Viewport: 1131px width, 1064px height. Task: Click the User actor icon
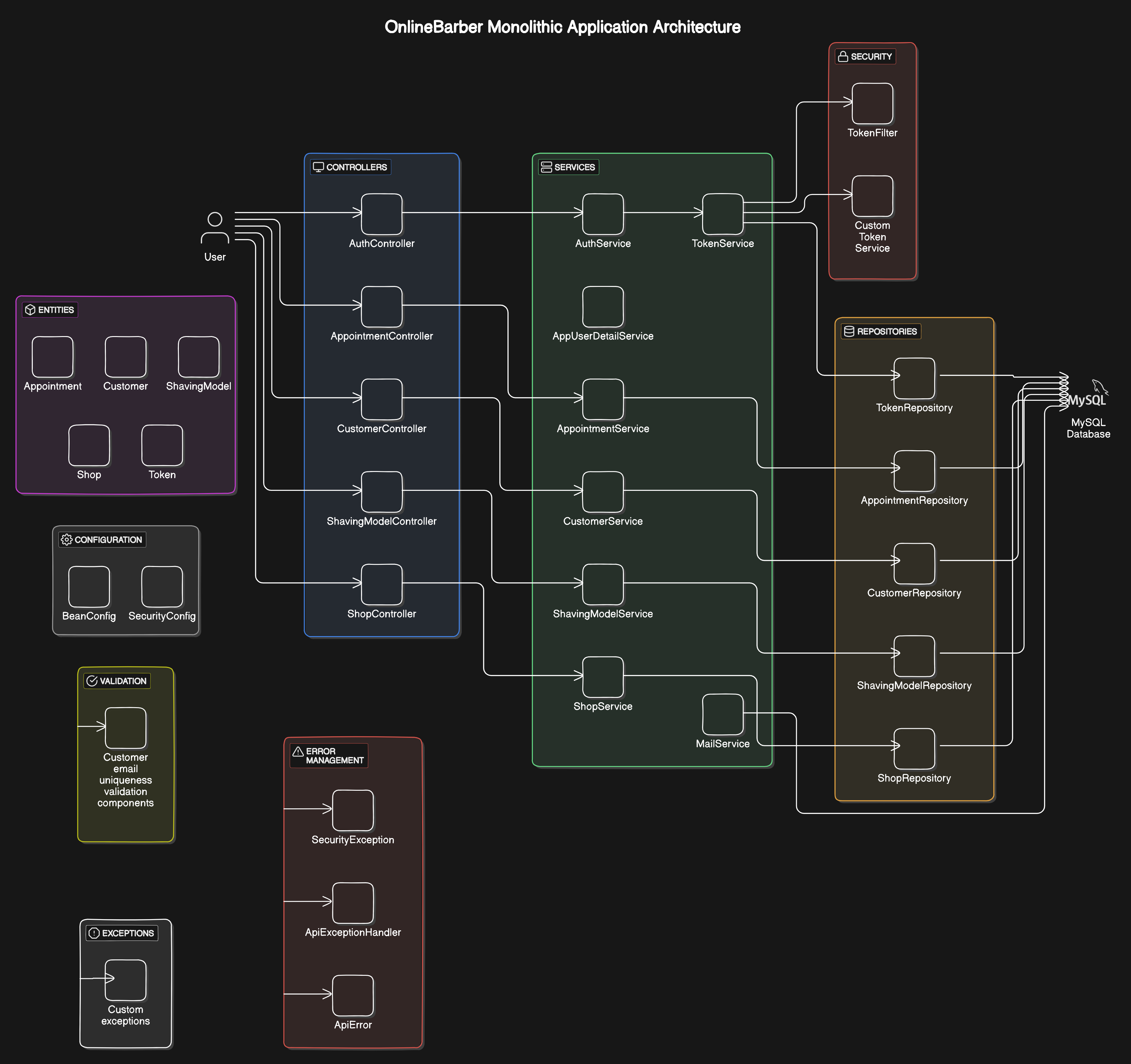coord(215,228)
